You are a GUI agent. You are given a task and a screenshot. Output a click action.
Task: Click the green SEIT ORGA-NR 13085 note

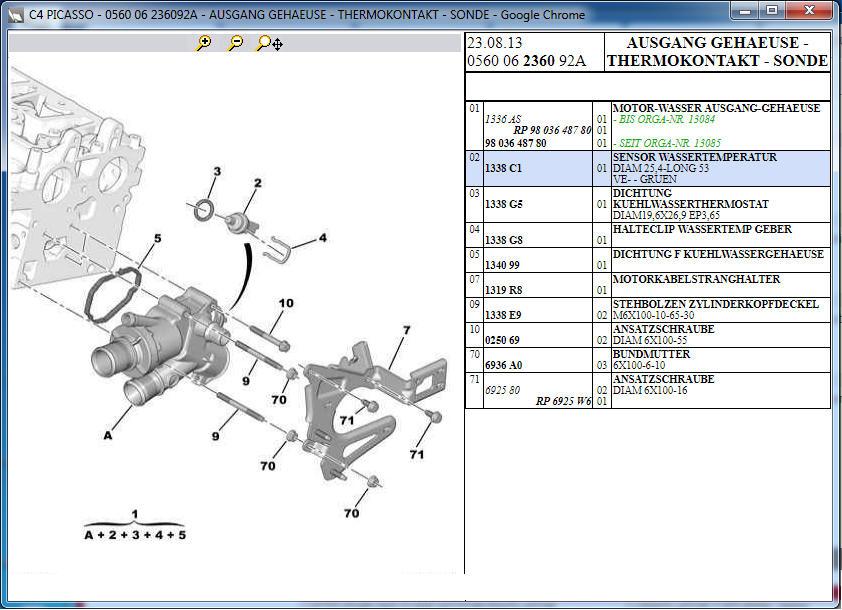point(667,143)
